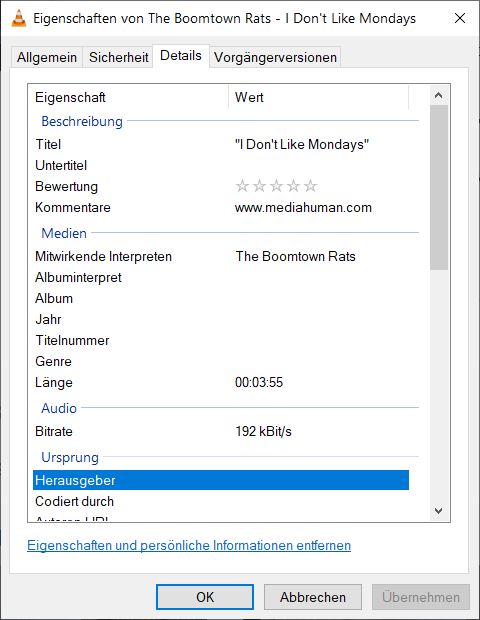Image resolution: width=480 pixels, height=620 pixels.
Task: Select the Codiert durch row
Action: click(221, 501)
